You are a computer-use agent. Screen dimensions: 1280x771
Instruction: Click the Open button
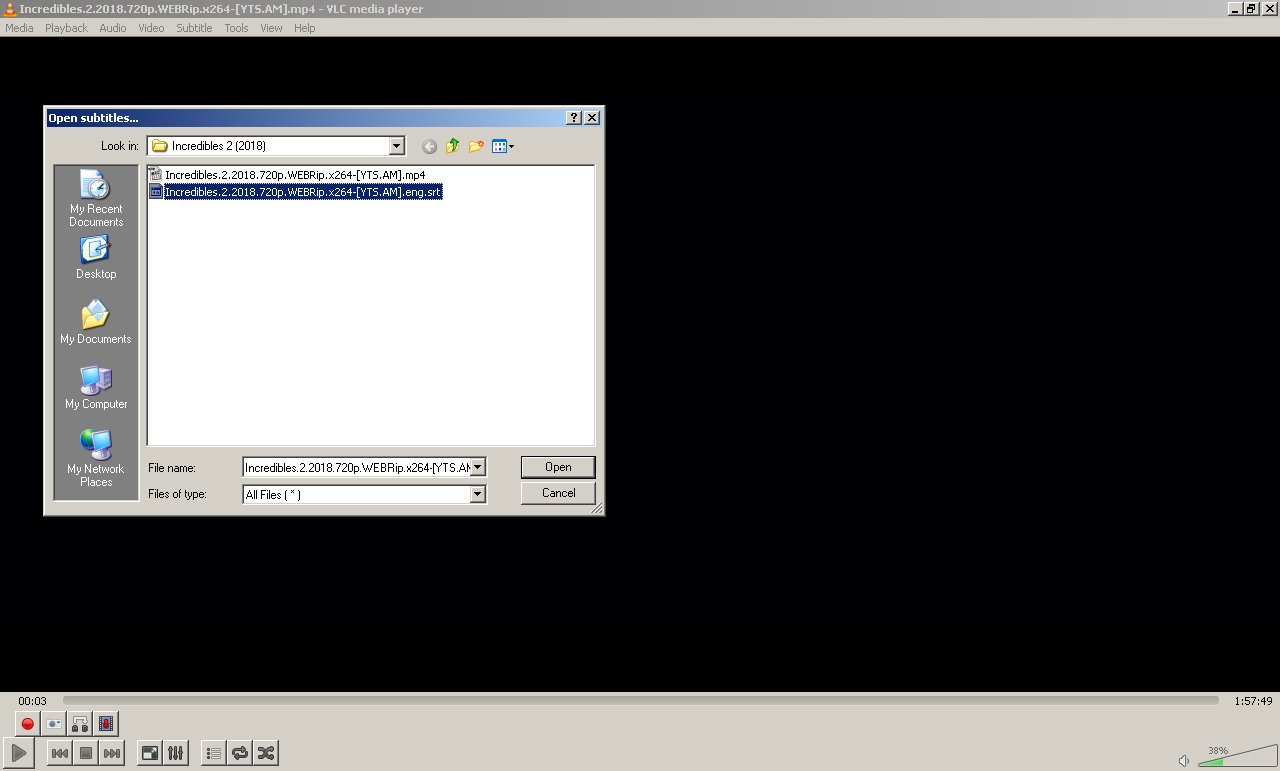coord(558,467)
